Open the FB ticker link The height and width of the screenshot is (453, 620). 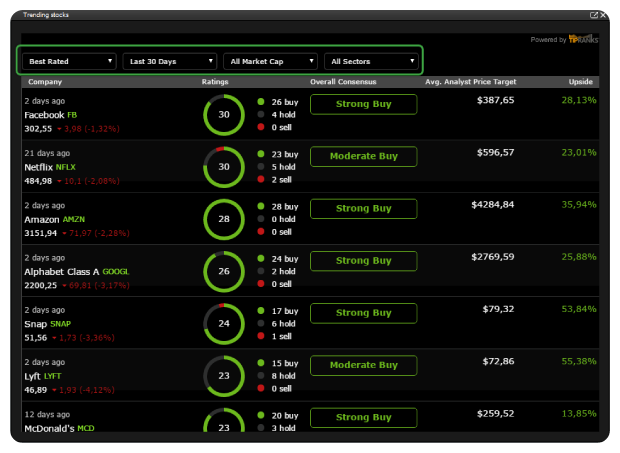[x=72, y=115]
